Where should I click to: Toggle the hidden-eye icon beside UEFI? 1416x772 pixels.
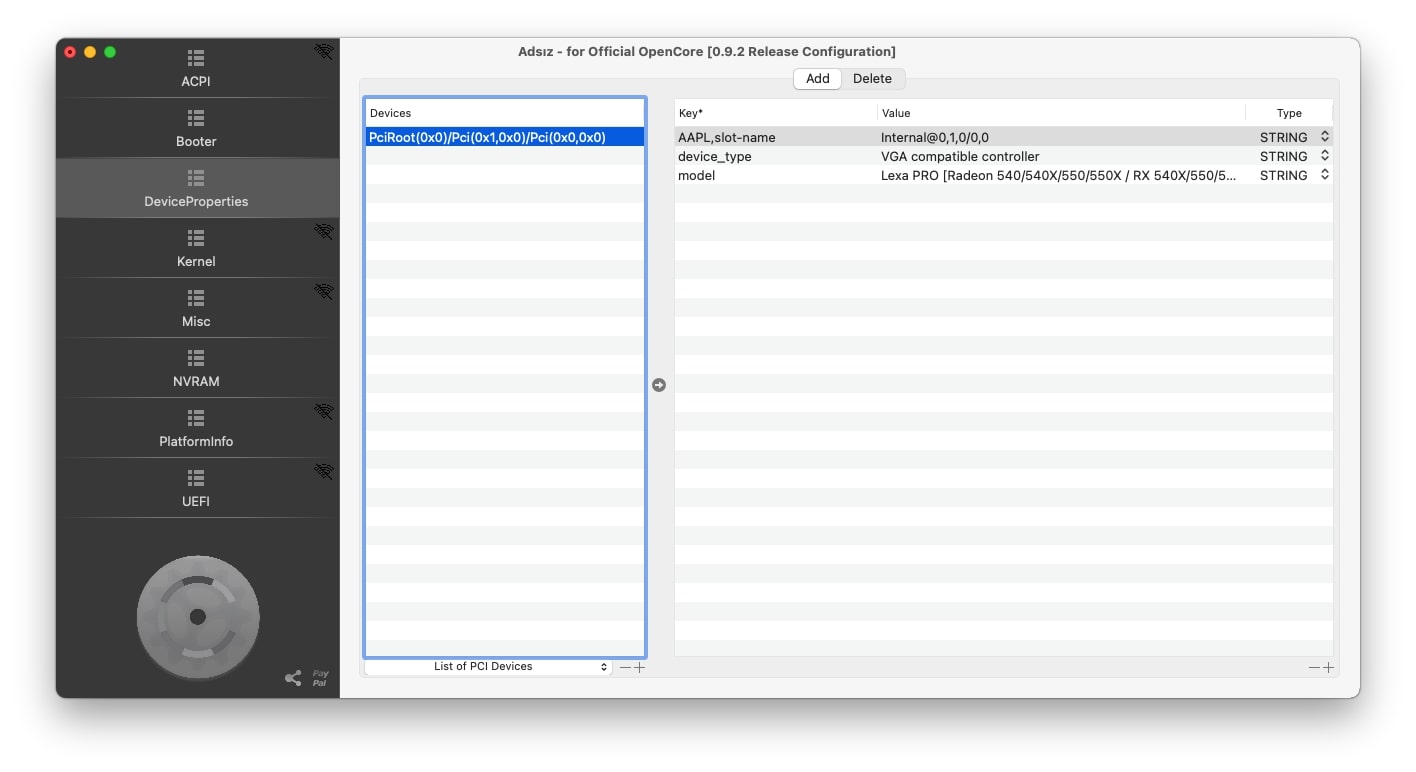(x=323, y=472)
